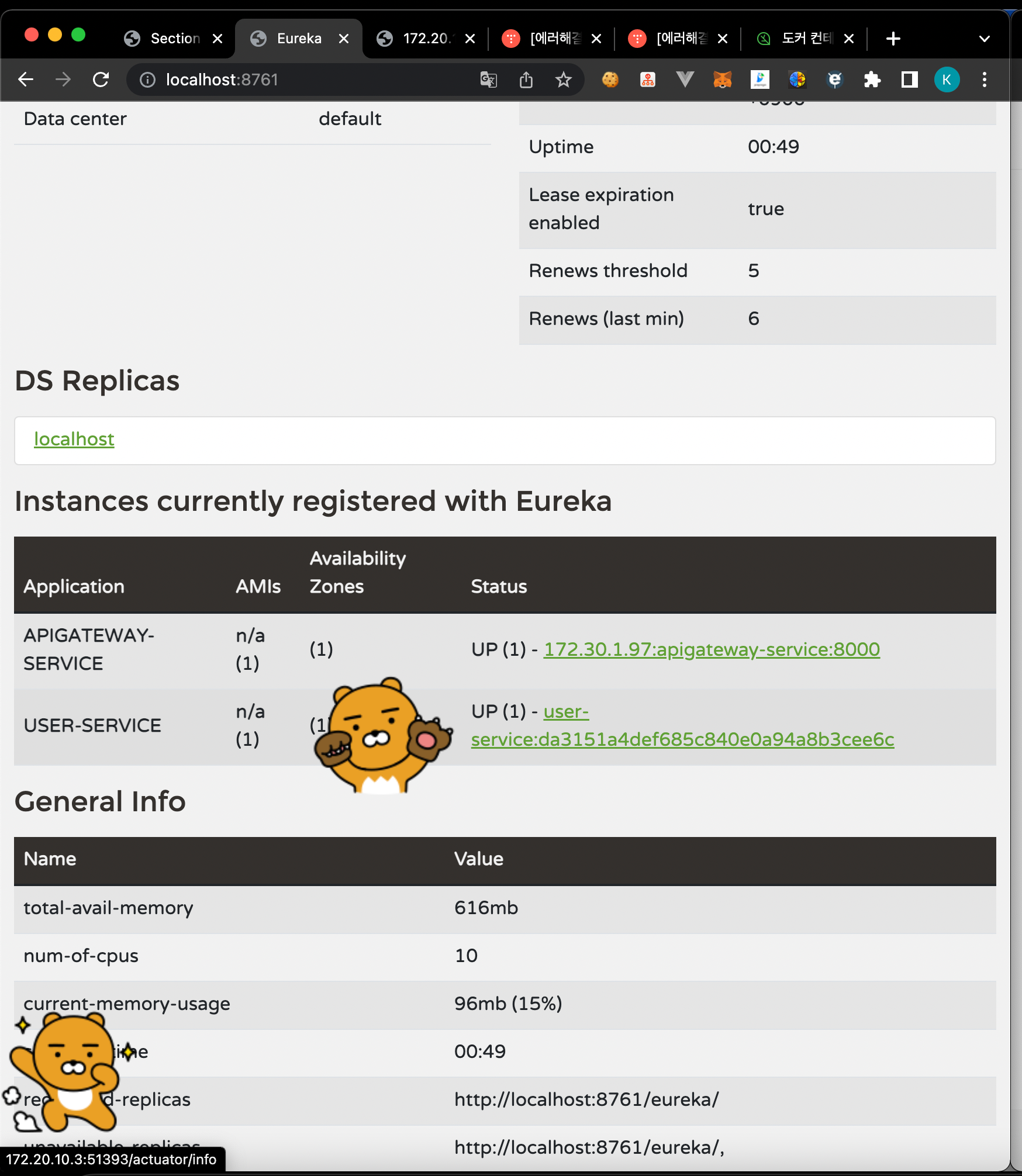Toggle the browser side panel

[910, 79]
